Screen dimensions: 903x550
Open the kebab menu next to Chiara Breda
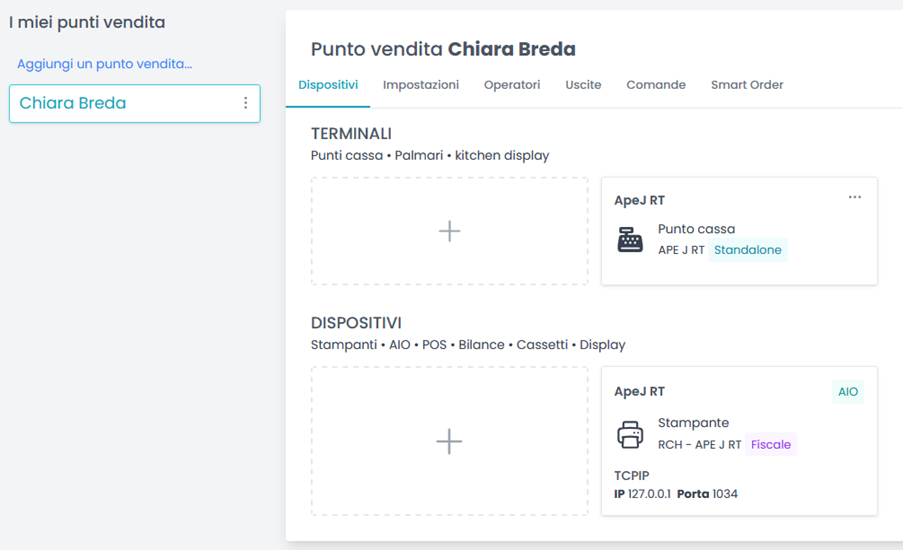point(246,103)
